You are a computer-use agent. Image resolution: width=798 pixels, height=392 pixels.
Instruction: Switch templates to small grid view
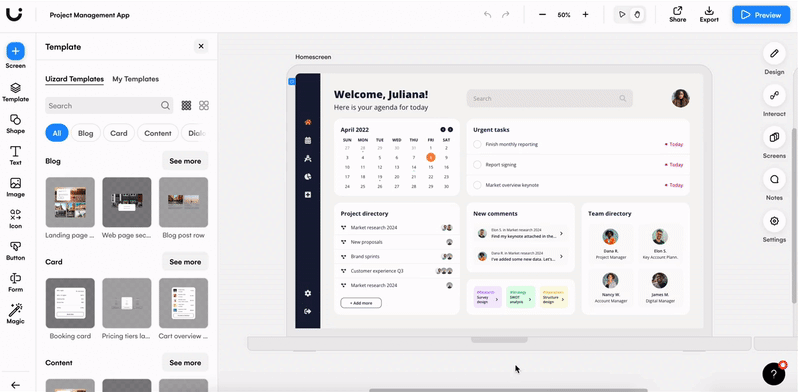pyautogui.click(x=186, y=105)
